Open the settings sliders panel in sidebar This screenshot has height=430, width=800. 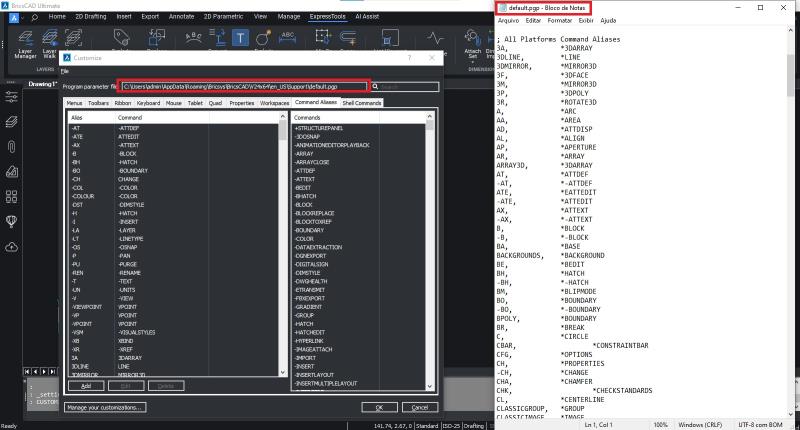pyautogui.click(x=12, y=96)
